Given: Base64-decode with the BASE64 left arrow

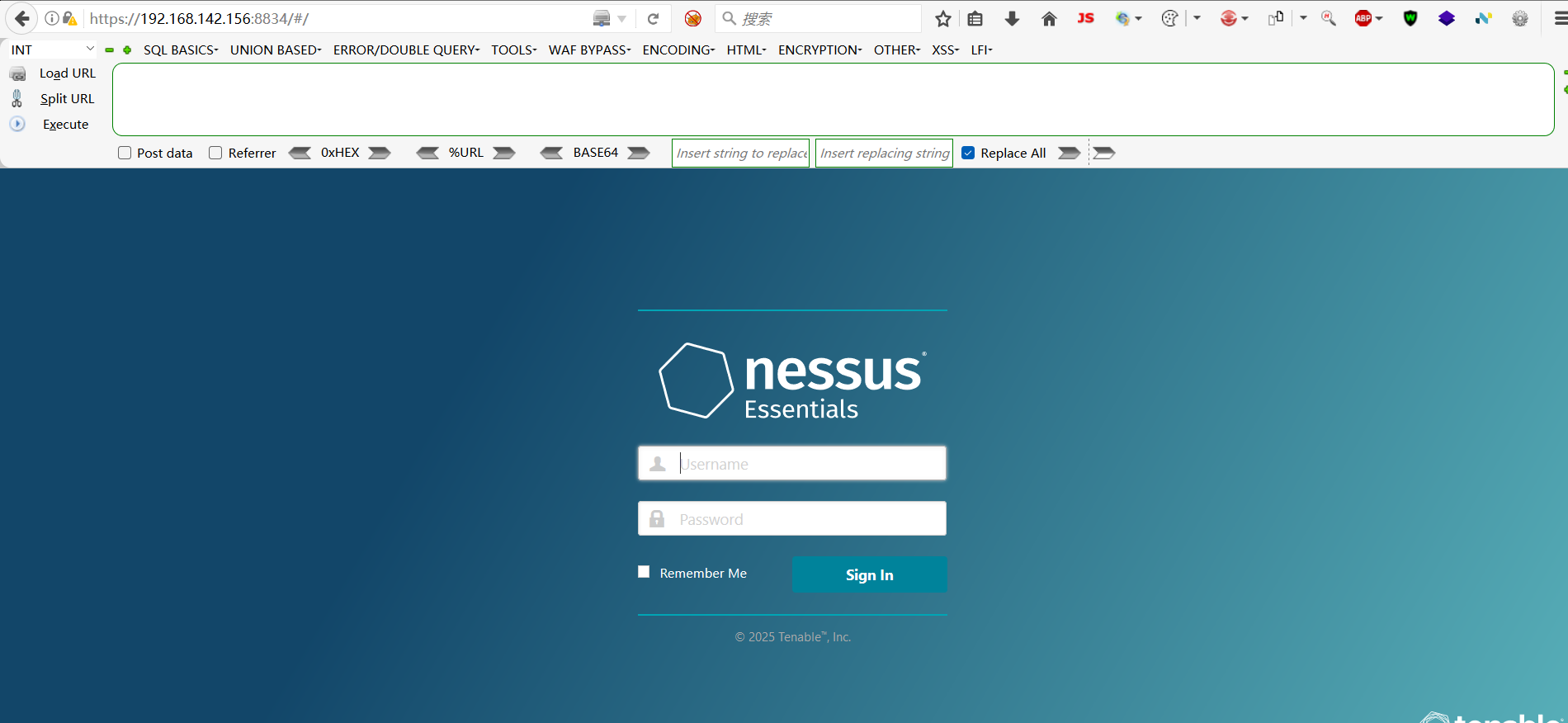Looking at the screenshot, I should coord(551,153).
